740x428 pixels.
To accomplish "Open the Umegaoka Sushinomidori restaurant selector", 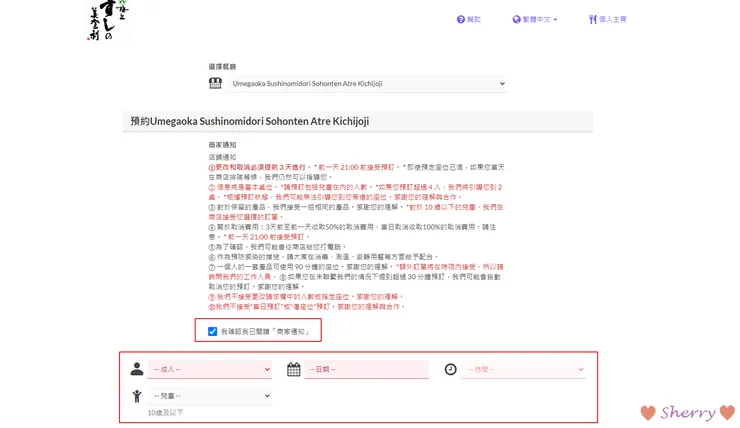I will [x=366, y=84].
